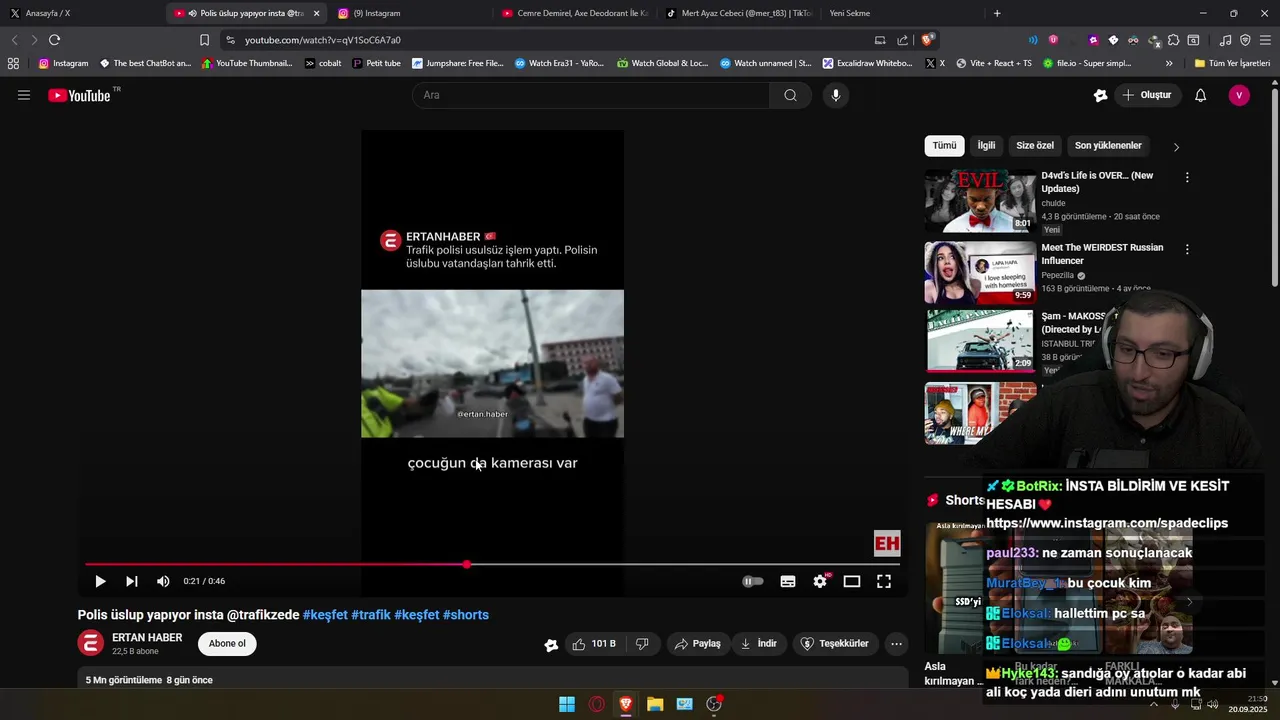Enter fullscreen mode
Viewport: 1280px width, 720px height.
[x=884, y=581]
